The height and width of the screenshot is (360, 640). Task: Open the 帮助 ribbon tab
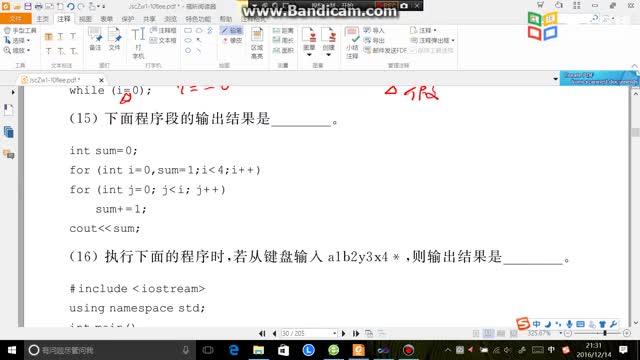[x=226, y=19]
